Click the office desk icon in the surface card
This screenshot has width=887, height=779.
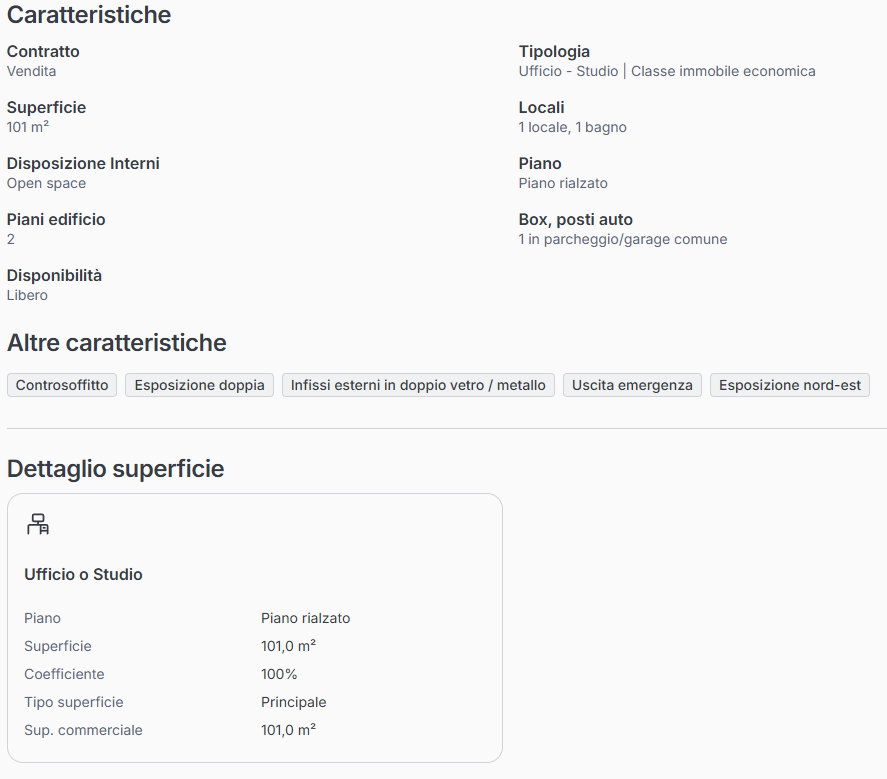(x=38, y=523)
